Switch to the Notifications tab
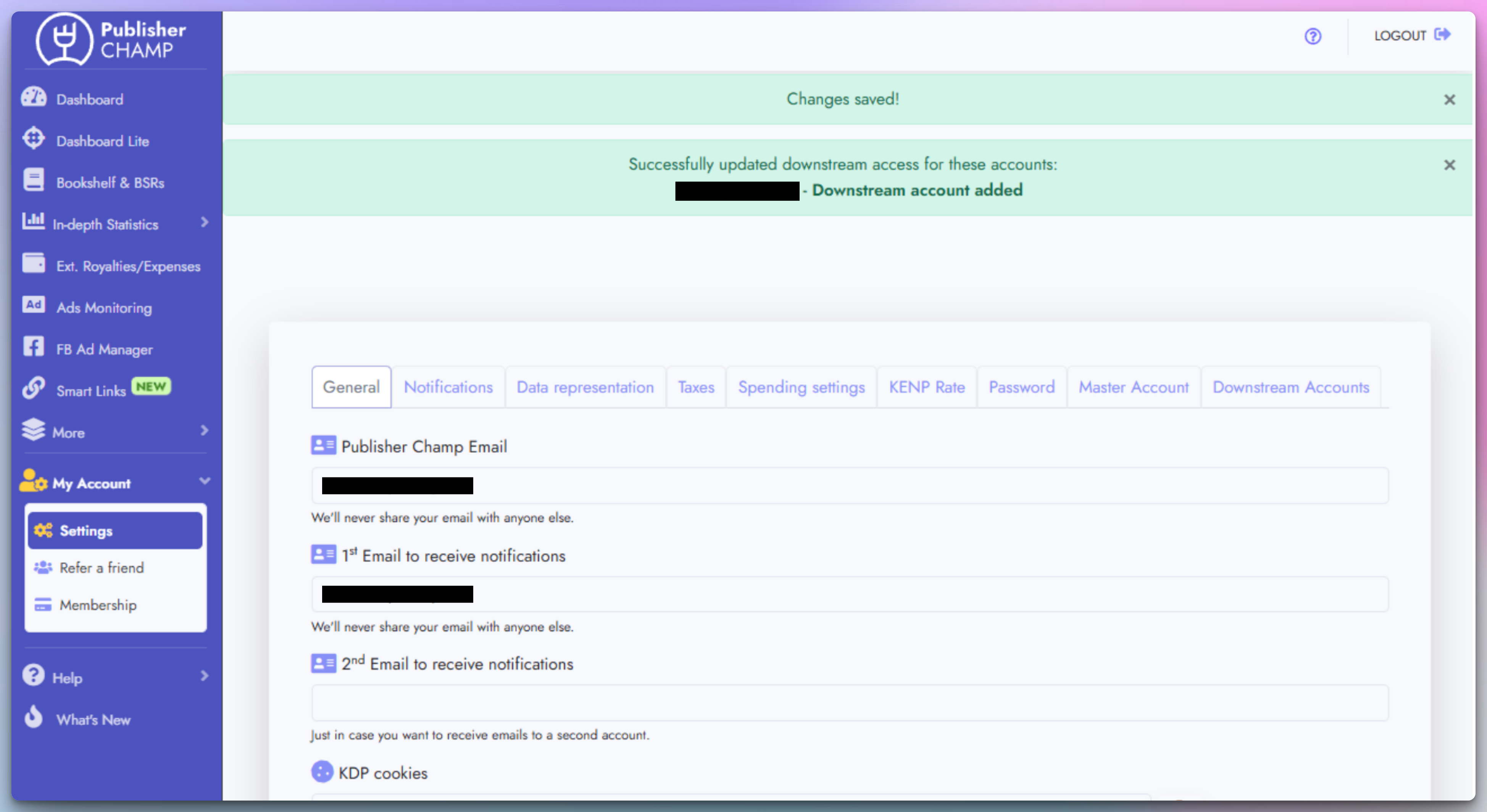 click(x=448, y=387)
